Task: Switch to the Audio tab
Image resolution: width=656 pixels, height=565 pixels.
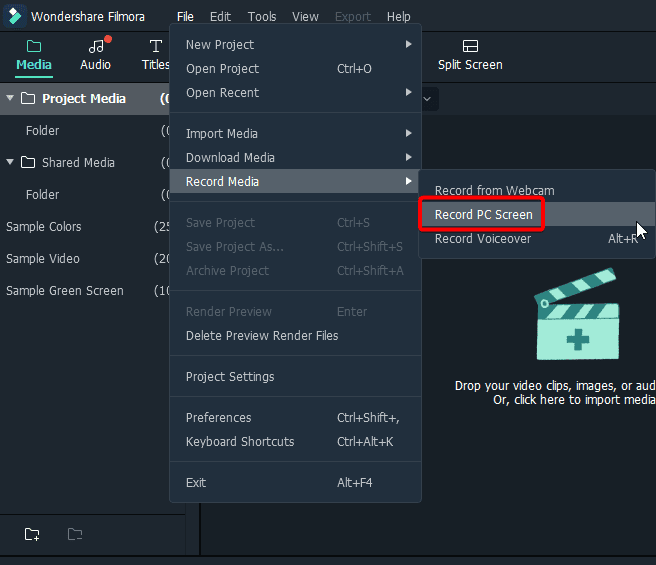Action: [95, 56]
